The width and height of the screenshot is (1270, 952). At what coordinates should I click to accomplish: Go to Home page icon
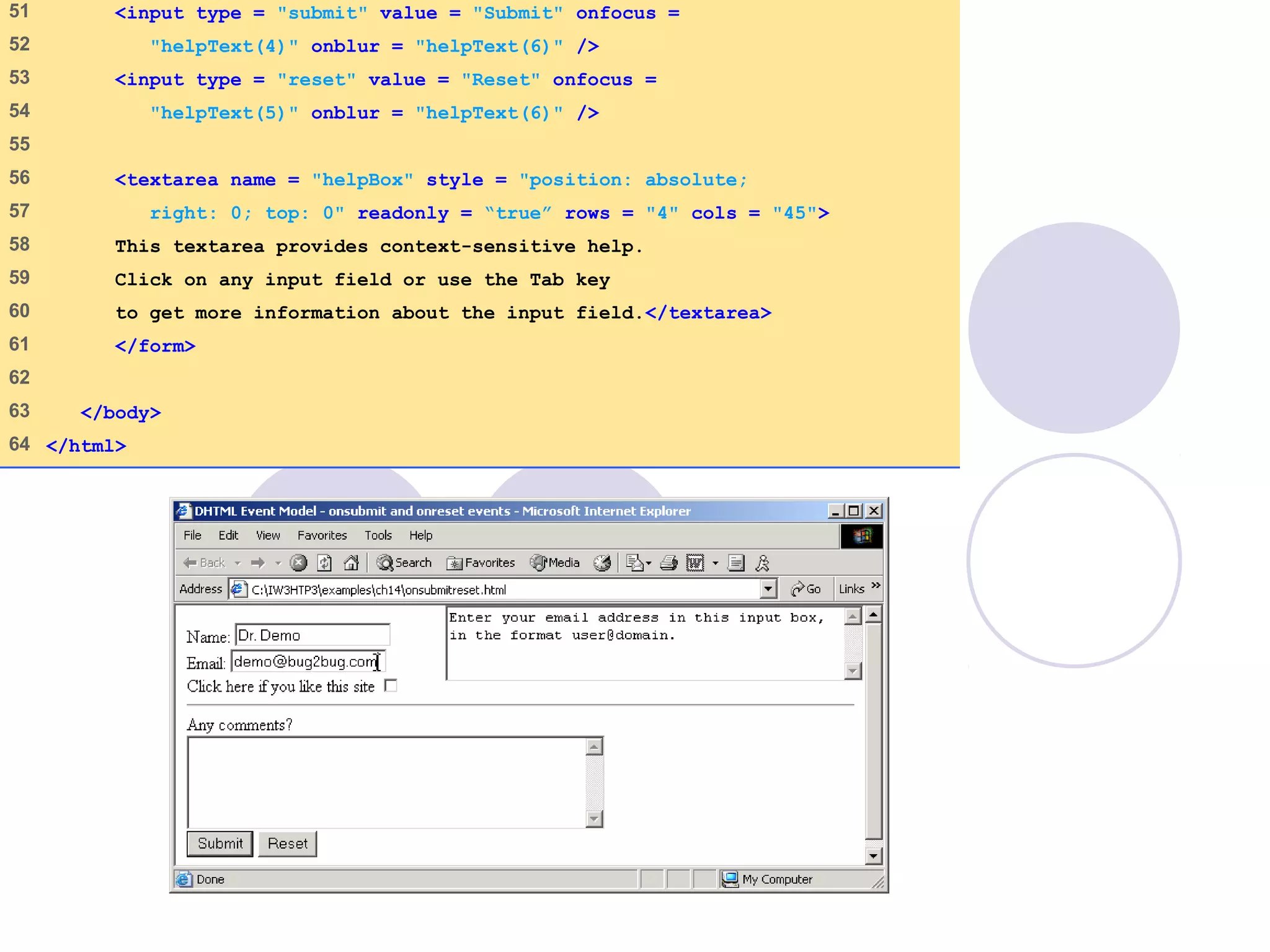351,563
